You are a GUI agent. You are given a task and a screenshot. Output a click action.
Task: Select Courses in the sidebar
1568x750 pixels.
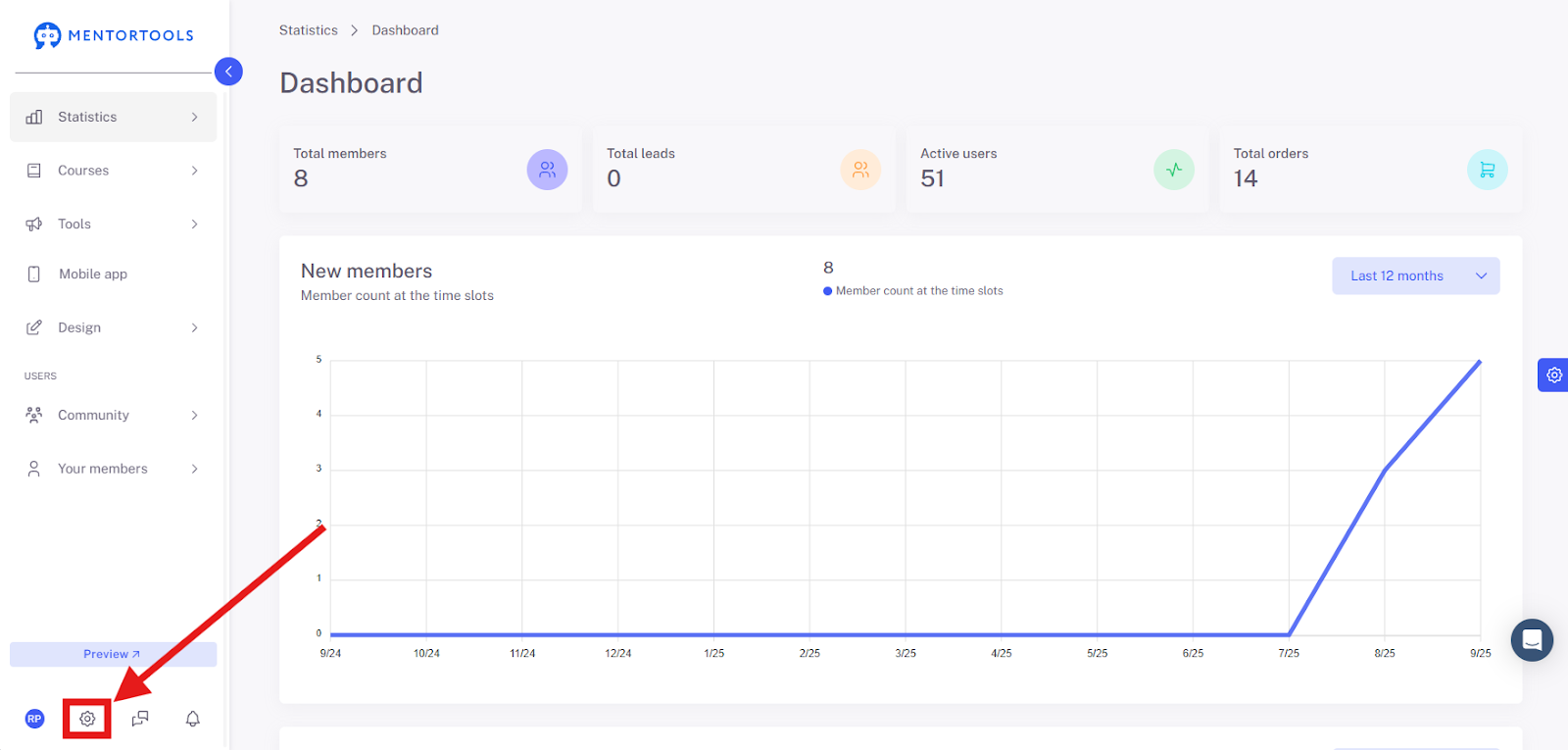point(113,171)
